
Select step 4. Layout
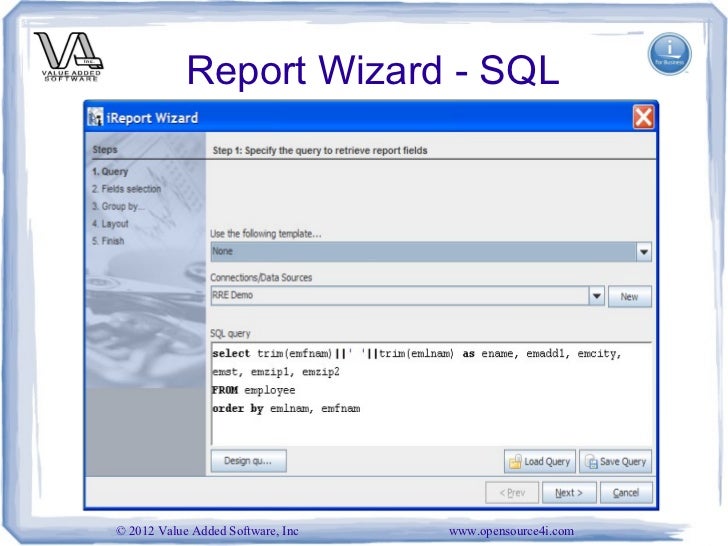[x=110, y=224]
